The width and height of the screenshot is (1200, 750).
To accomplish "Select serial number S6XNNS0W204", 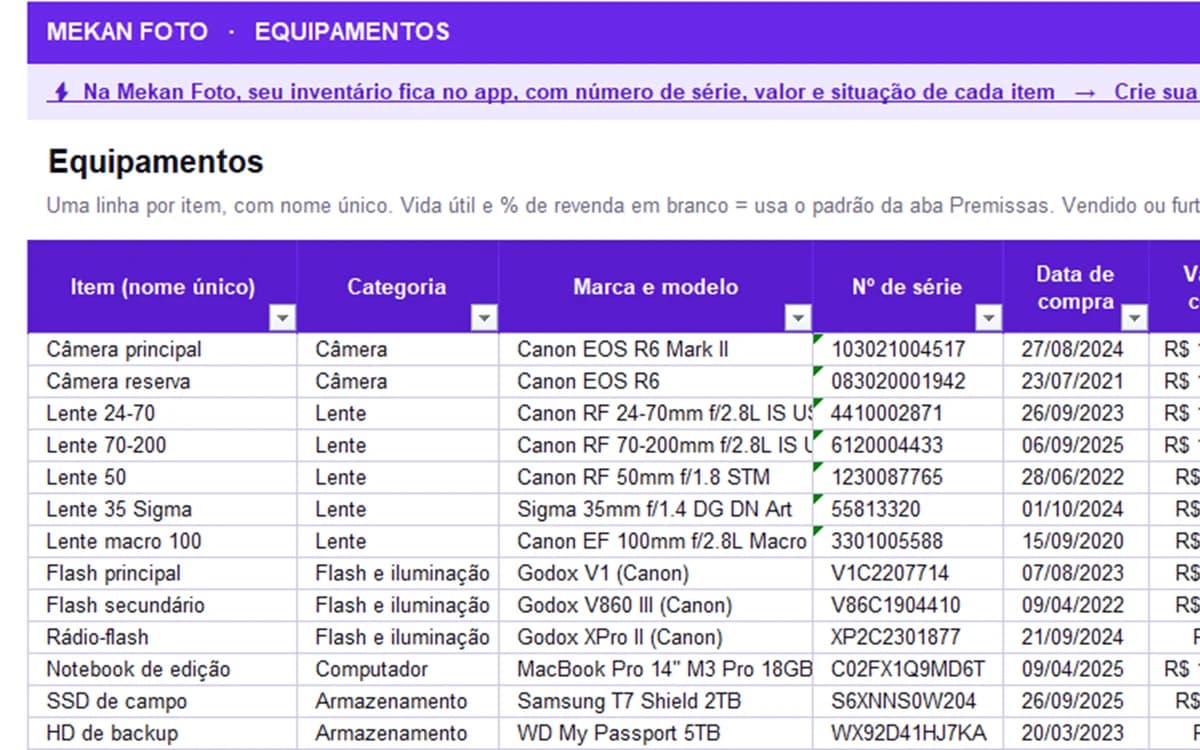I will (908, 701).
